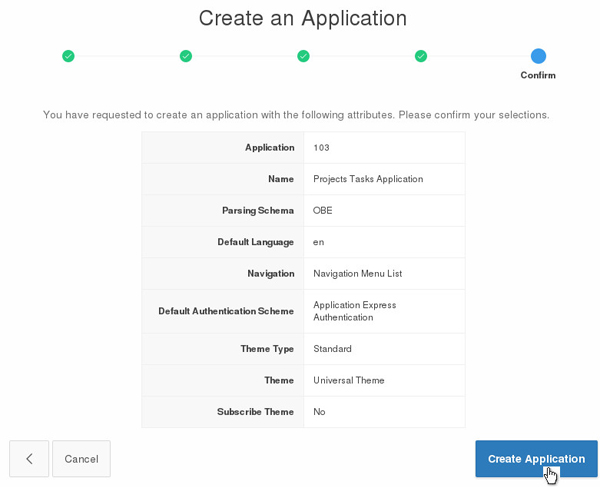Click the Default Language row label
This screenshot has width=600, height=488.
(255, 242)
